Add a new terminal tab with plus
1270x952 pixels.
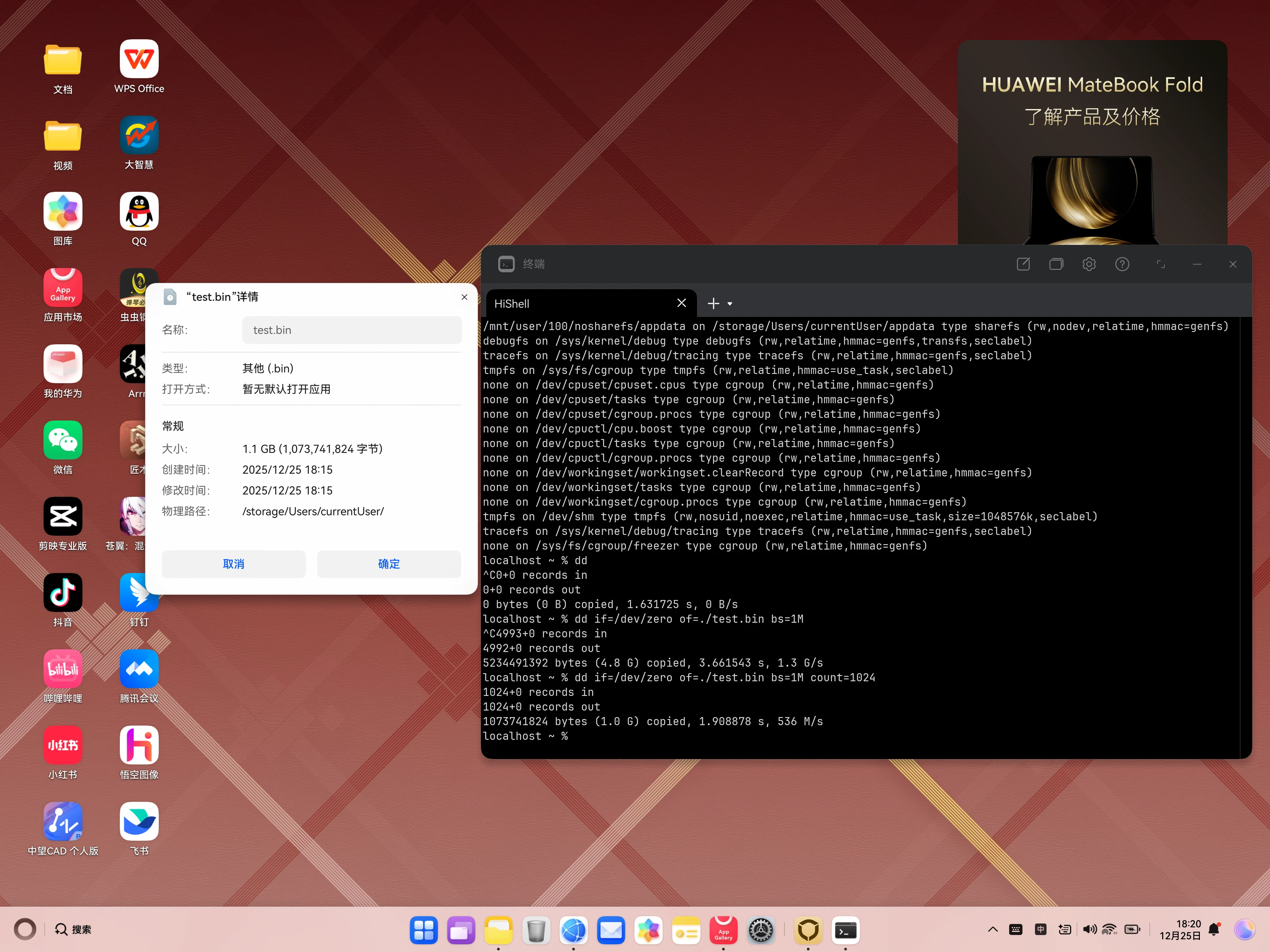713,303
